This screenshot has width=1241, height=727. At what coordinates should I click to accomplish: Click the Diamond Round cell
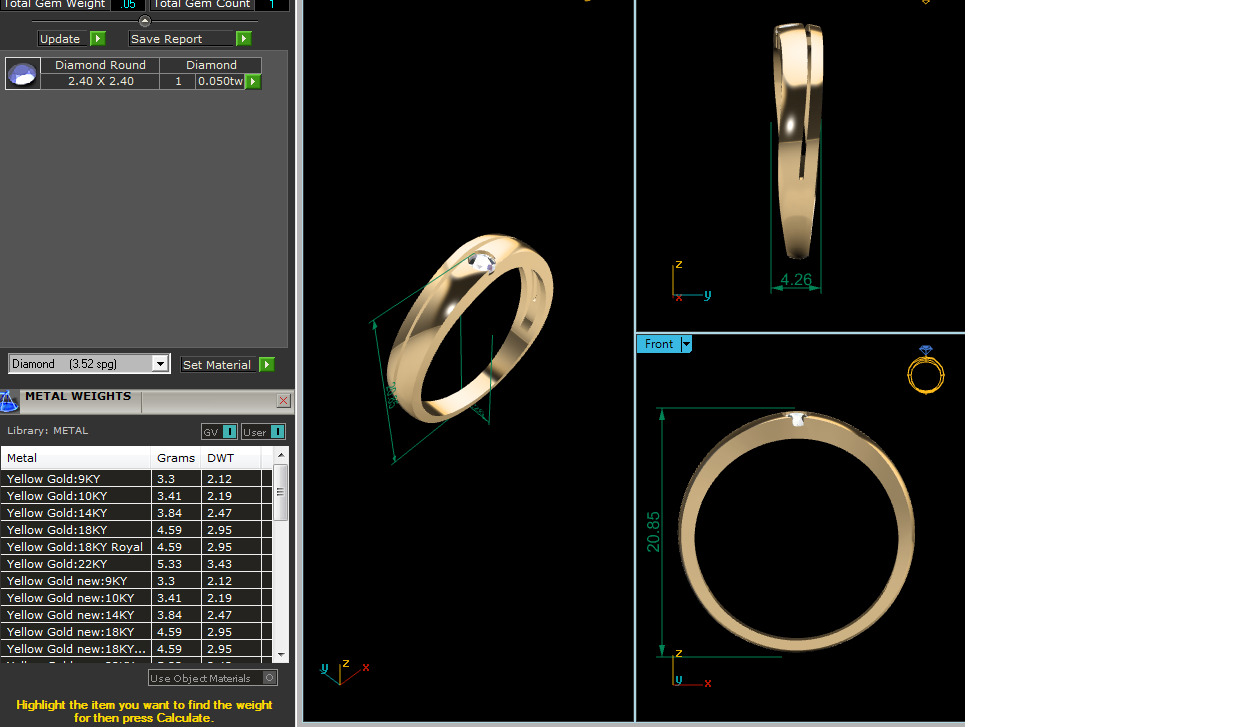click(100, 65)
